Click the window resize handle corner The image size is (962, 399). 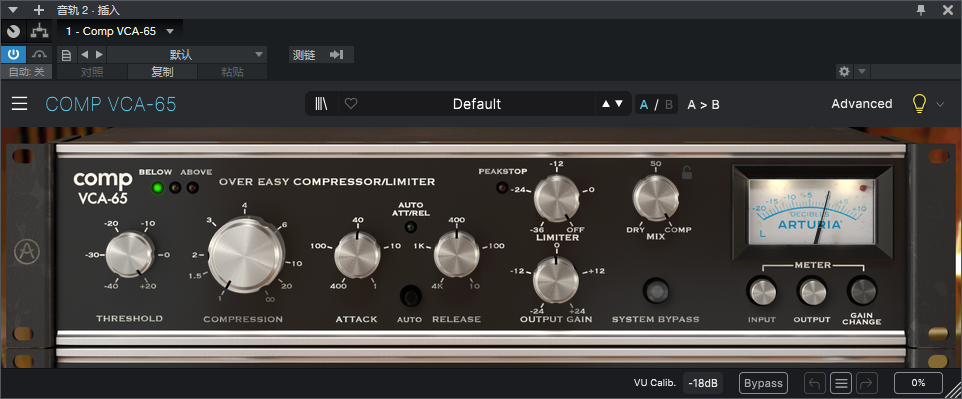point(953,390)
